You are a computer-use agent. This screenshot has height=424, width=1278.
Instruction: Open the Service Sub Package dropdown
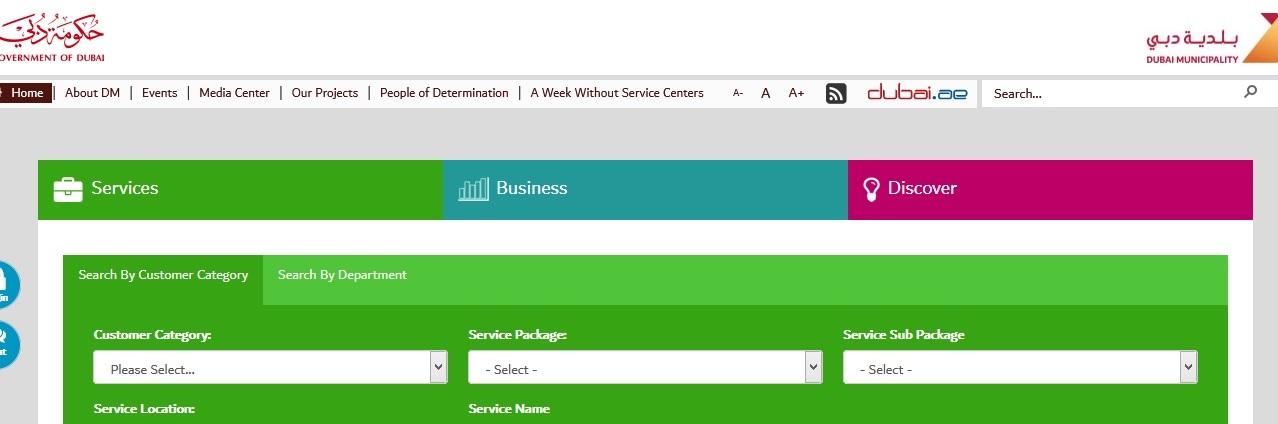[1020, 368]
